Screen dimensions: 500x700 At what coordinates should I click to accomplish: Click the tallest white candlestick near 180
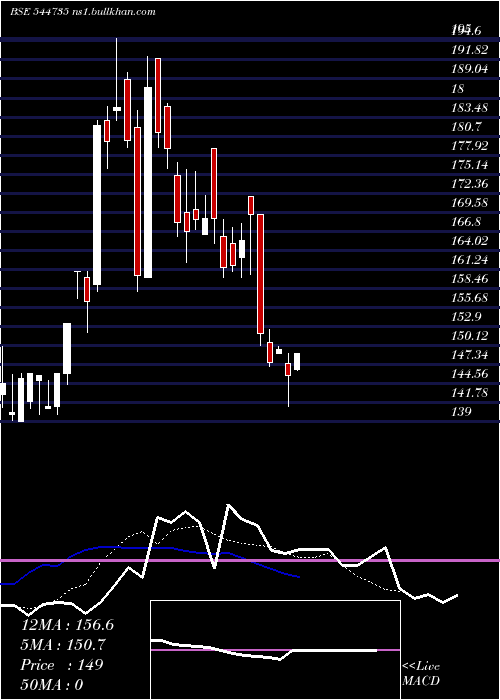148,182
